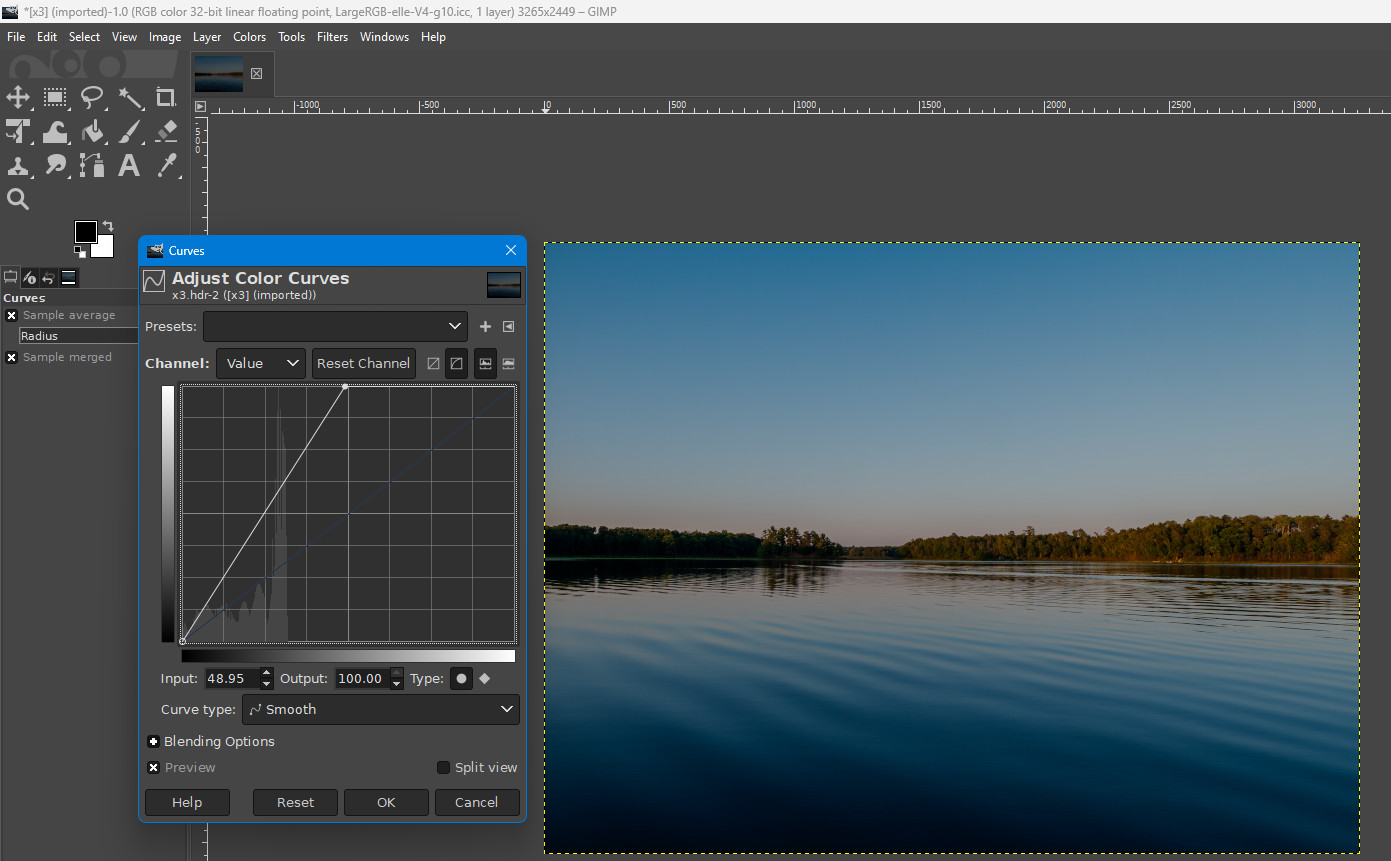Enable Split view in the Curves dialog
Image resolution: width=1391 pixels, height=861 pixels.
coord(443,767)
